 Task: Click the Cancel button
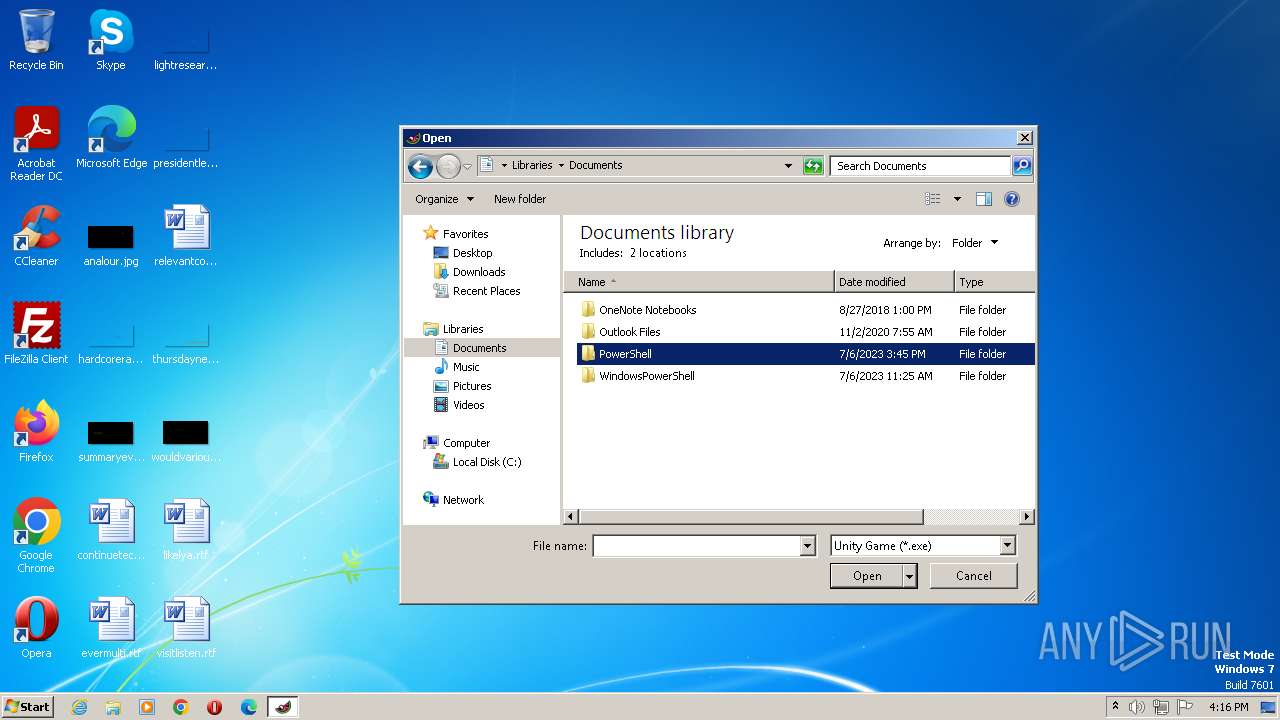[x=973, y=576]
